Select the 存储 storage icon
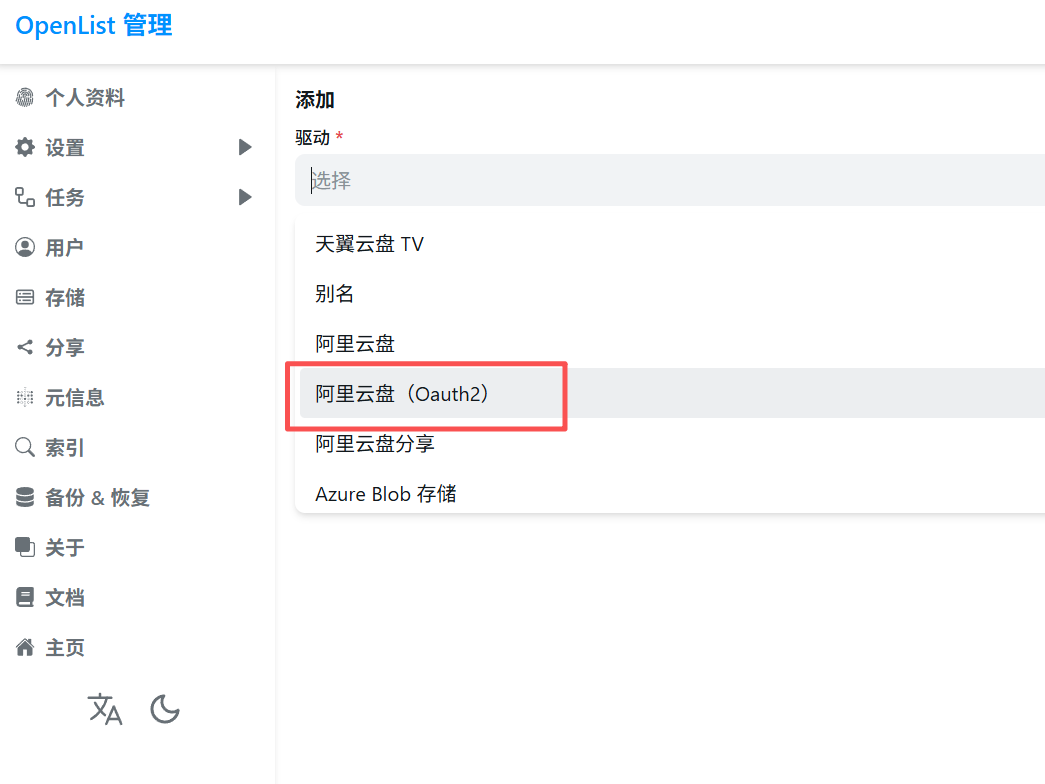 click(x=25, y=297)
